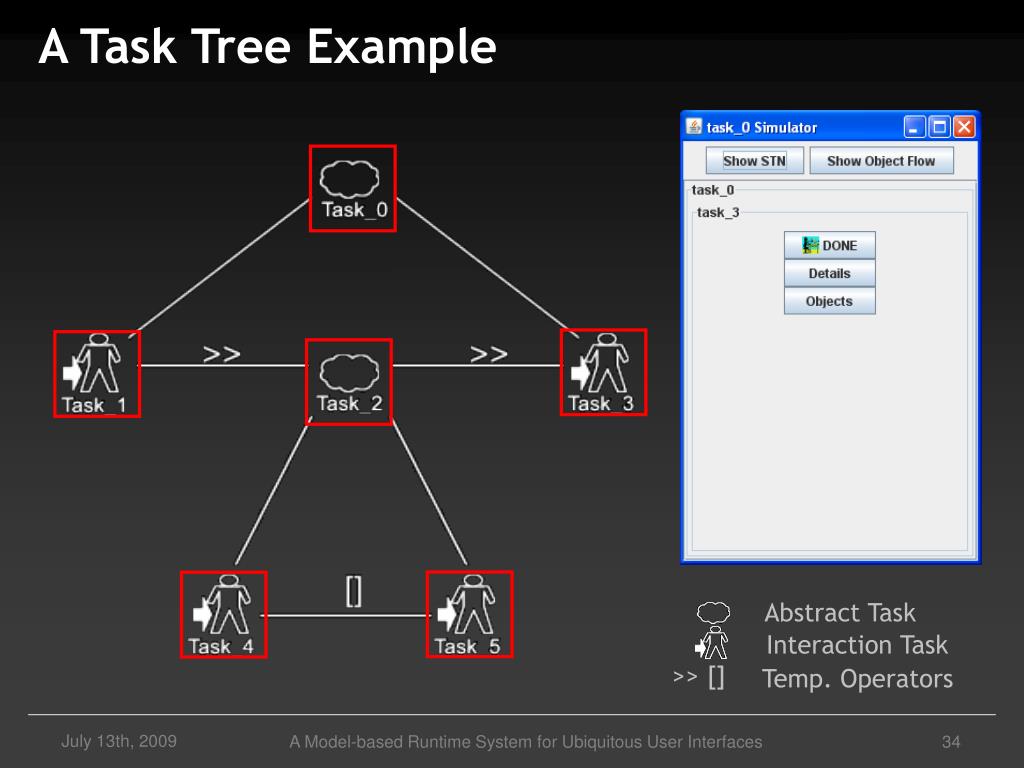This screenshot has height=768, width=1024.
Task: Open Objects for task_3
Action: 829,301
